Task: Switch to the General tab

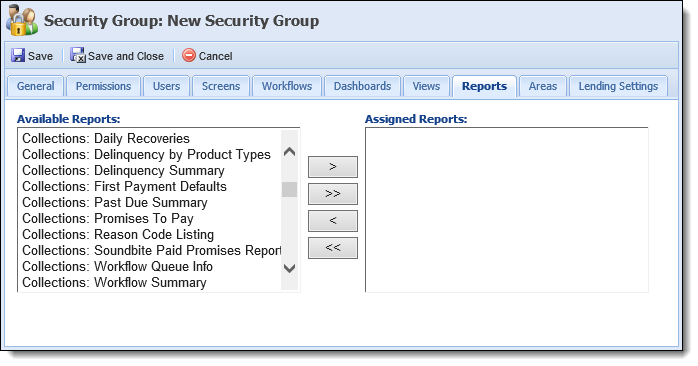Action: pyautogui.click(x=36, y=86)
